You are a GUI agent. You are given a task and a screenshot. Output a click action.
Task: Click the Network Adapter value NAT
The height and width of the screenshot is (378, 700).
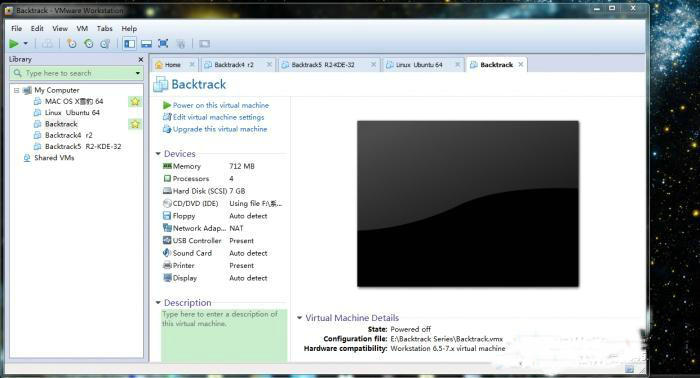(236, 228)
